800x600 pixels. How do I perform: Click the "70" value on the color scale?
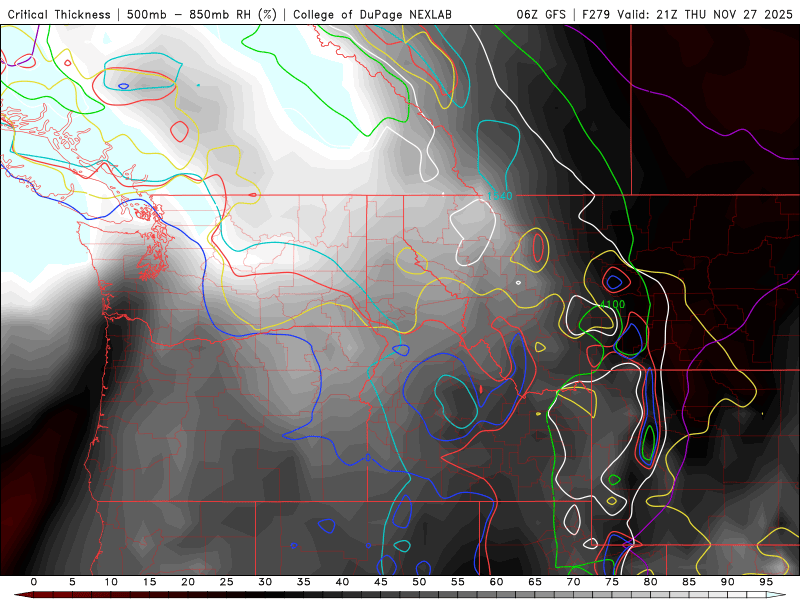(573, 582)
